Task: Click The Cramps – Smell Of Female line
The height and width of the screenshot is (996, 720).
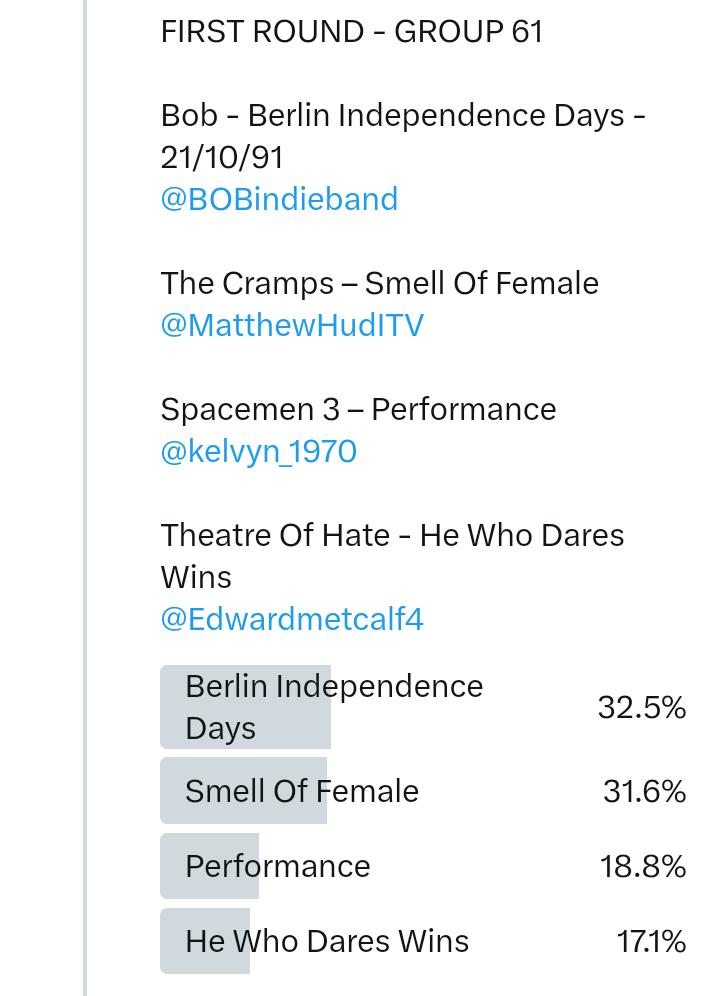Action: click(380, 284)
